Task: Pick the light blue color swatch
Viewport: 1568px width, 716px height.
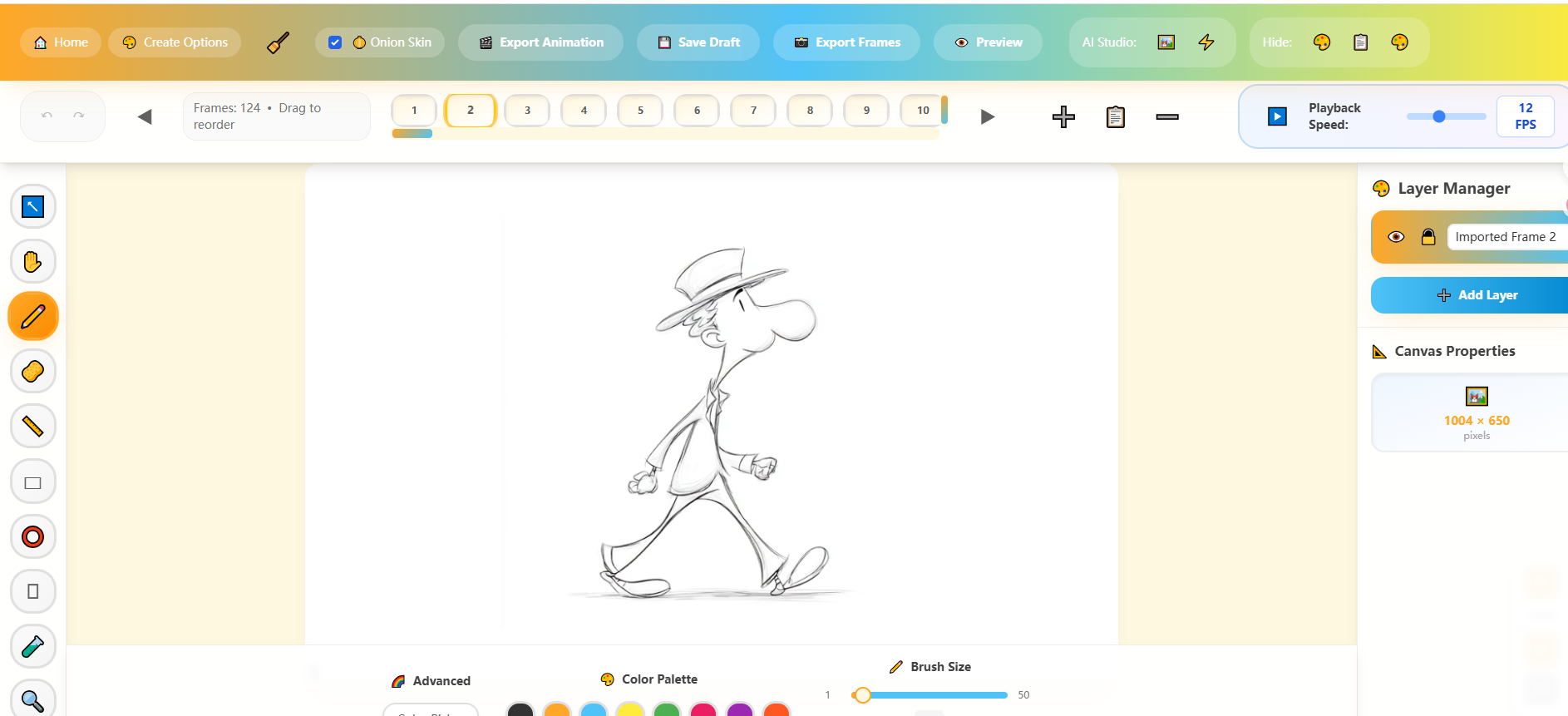Action: coord(594,709)
